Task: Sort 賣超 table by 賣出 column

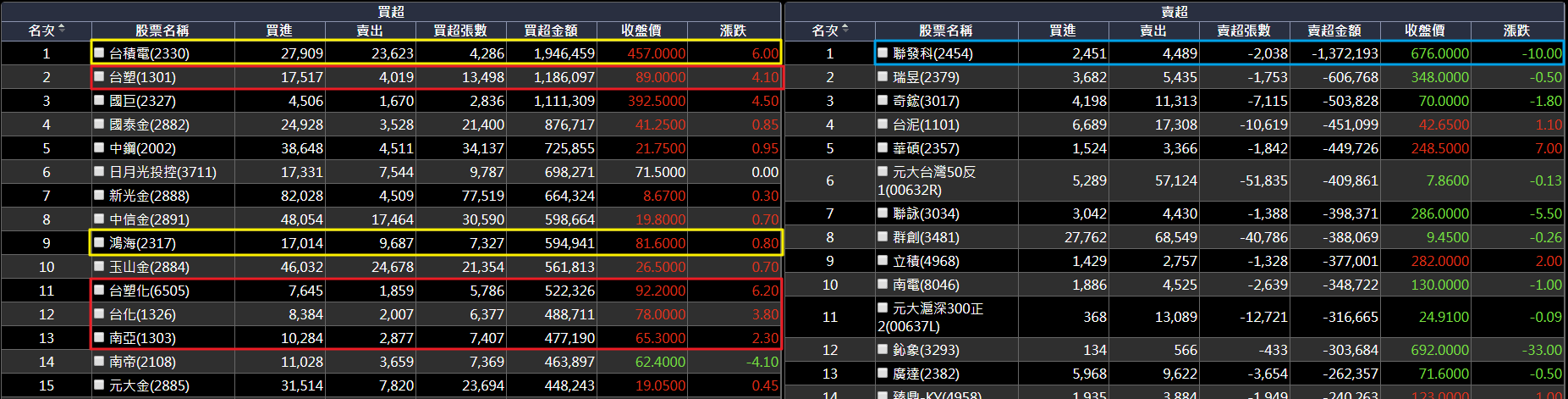Action: 1153,30
